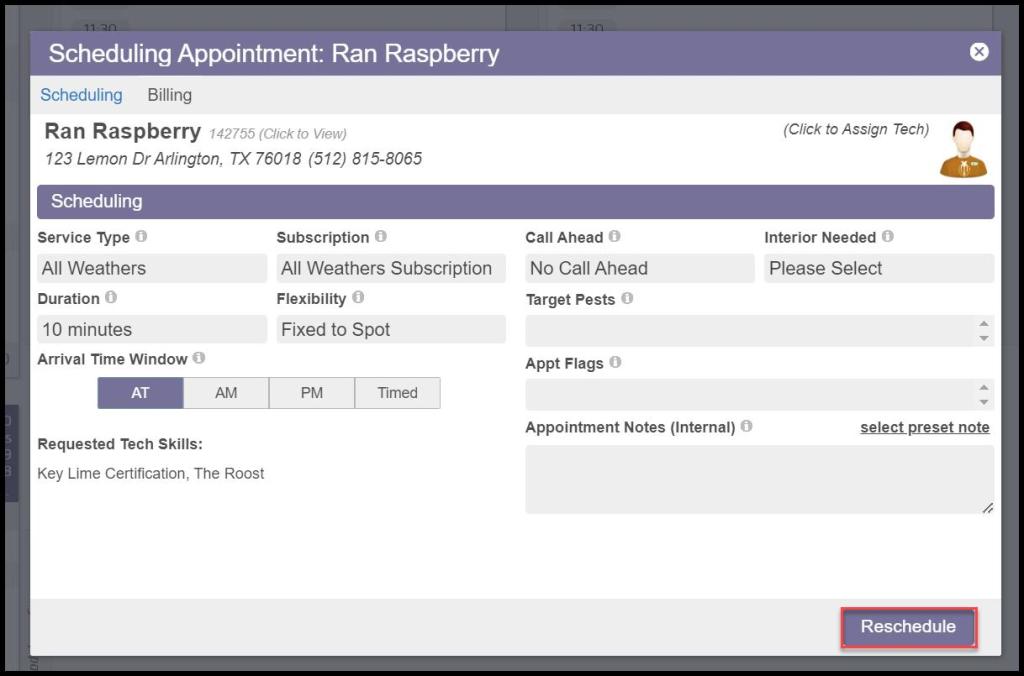
Task: Click the Subscription info icon
Action: pos(380,237)
